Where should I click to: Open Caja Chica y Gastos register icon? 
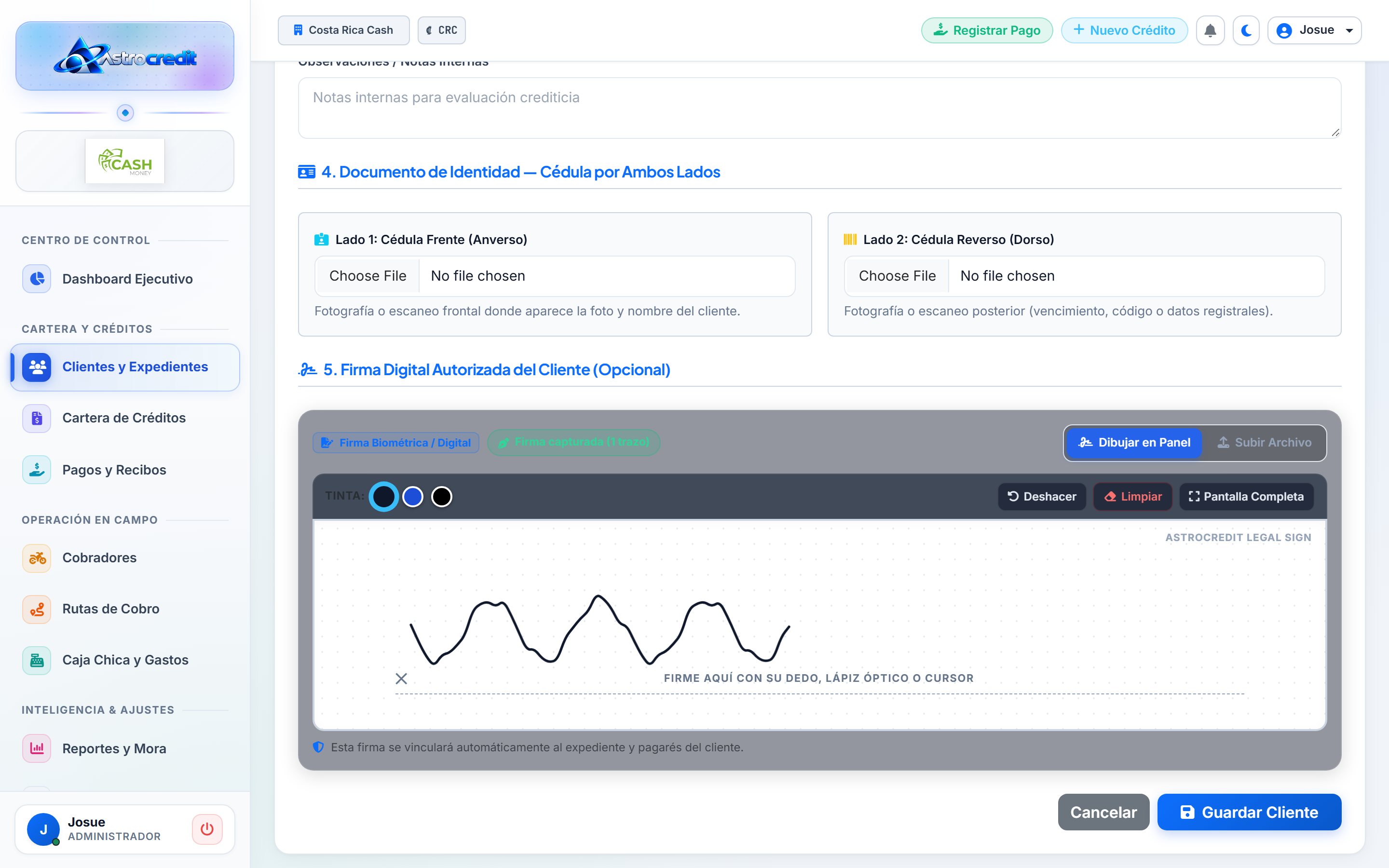37,660
